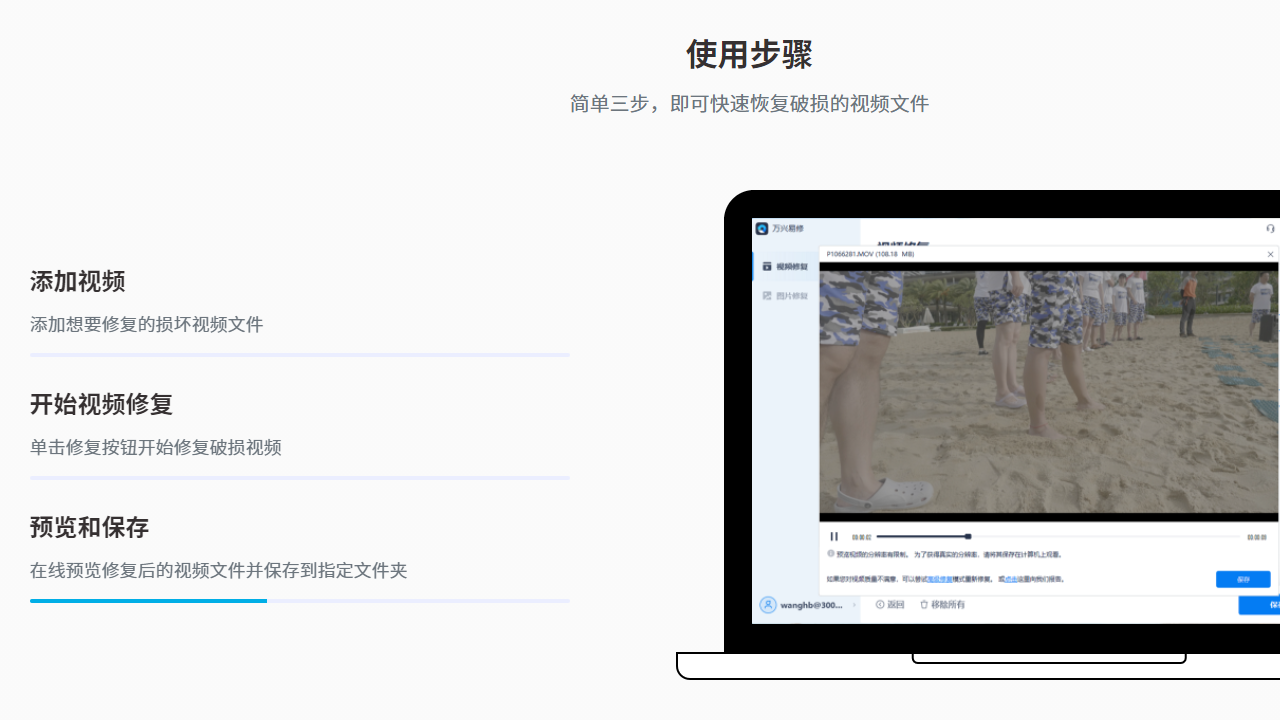Click the trash icon beside 移除所有

(924, 605)
